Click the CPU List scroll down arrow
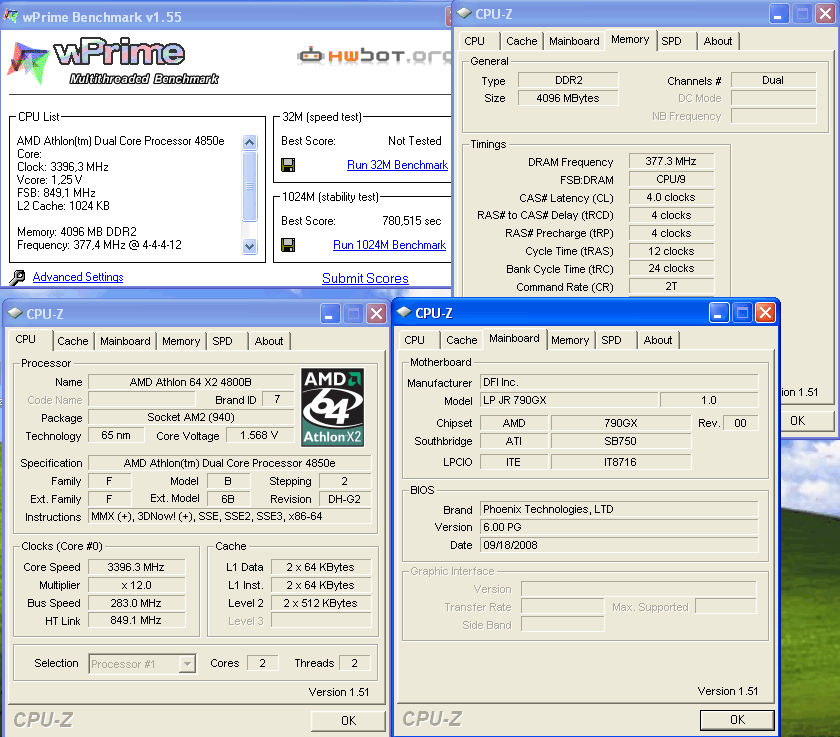The width and height of the screenshot is (840, 737). (x=249, y=246)
